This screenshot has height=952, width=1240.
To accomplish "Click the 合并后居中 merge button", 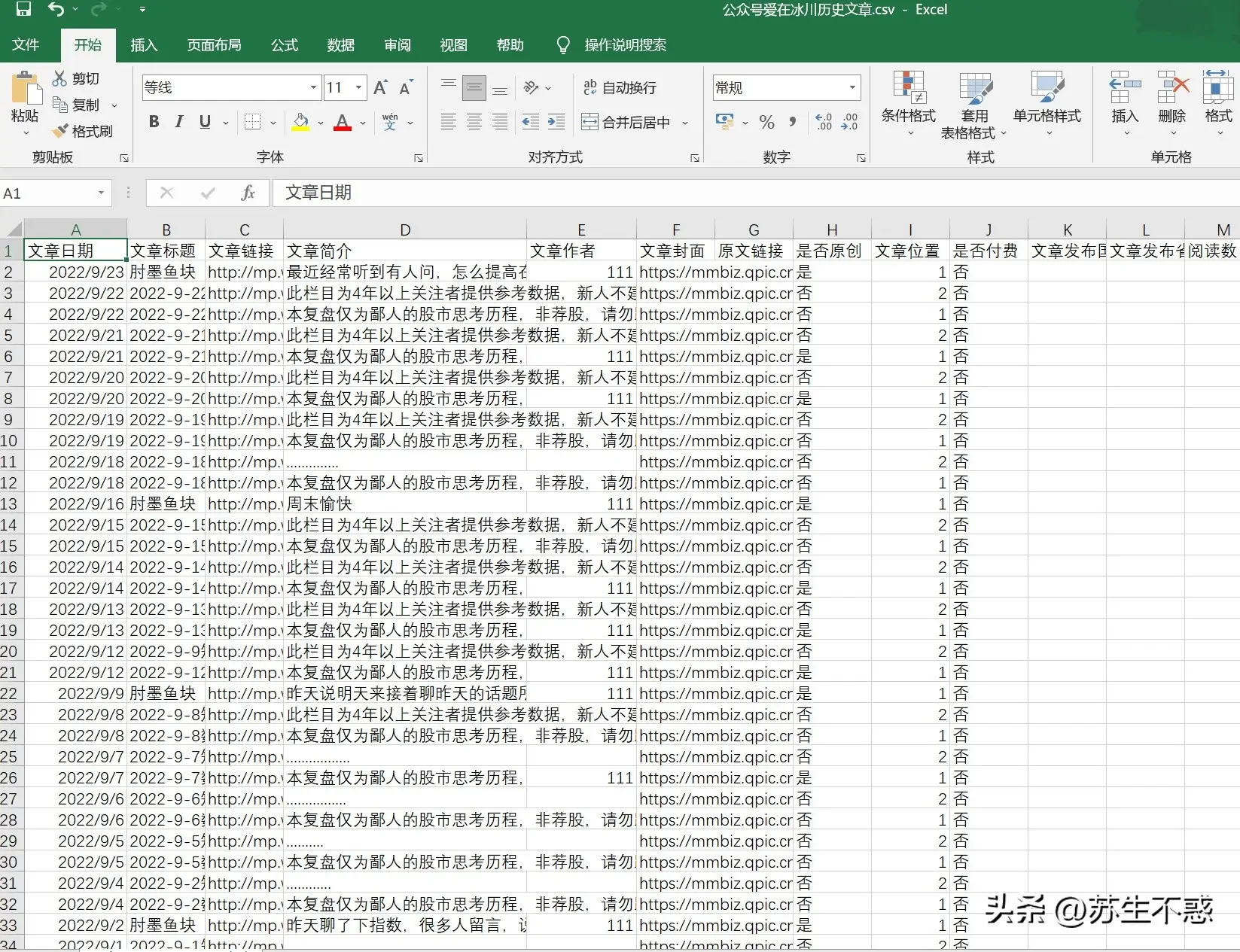I will tap(626, 122).
